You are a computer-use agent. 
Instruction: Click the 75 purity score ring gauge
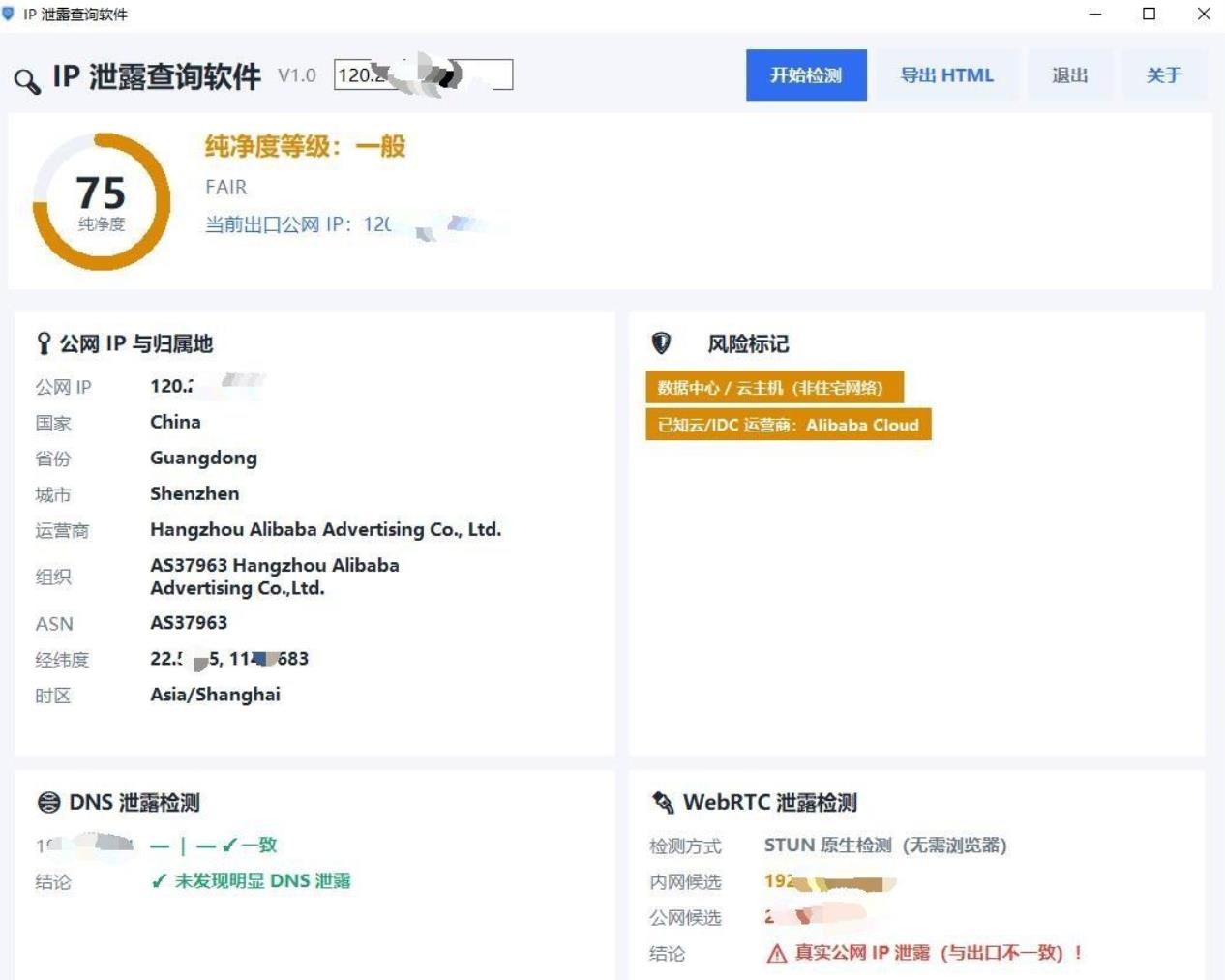click(x=102, y=201)
